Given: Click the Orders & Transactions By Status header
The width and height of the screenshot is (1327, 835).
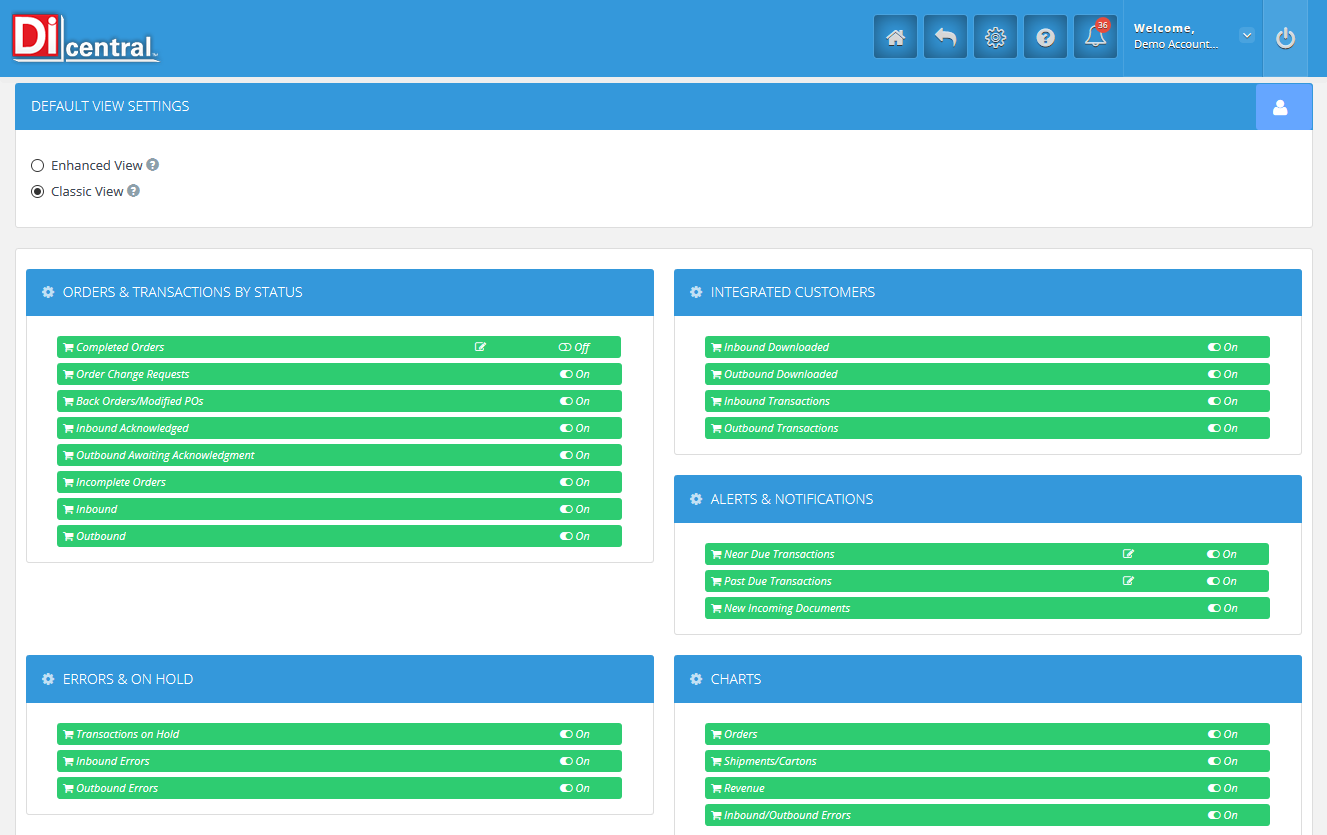Looking at the screenshot, I should 340,293.
